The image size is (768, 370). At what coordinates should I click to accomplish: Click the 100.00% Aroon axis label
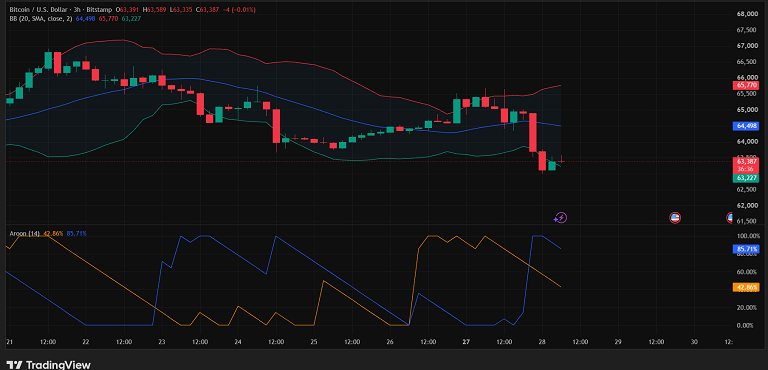pyautogui.click(x=747, y=236)
